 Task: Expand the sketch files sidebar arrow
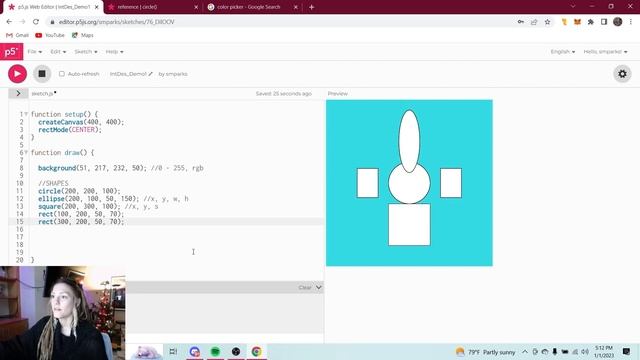pos(18,93)
